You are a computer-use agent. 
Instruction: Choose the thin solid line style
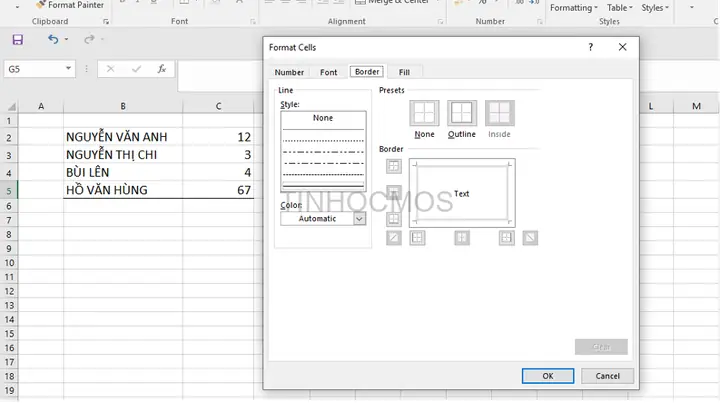[x=323, y=130]
